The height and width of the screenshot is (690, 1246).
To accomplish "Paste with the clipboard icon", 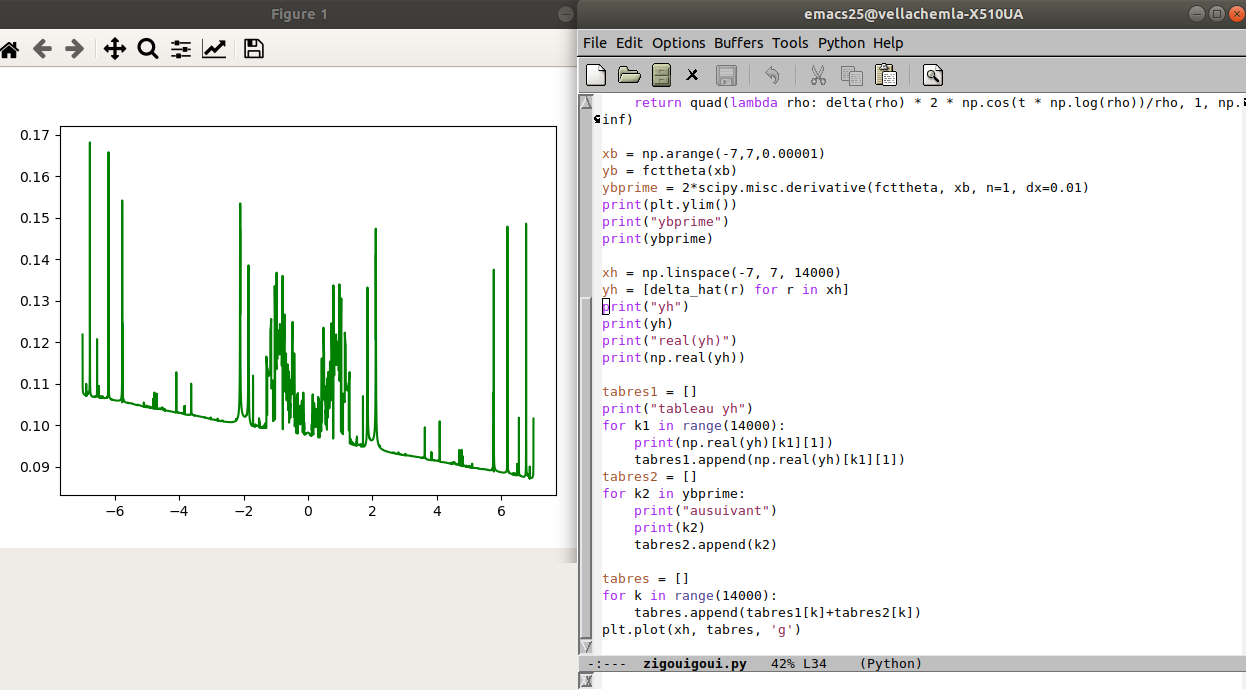I will click(x=885, y=75).
